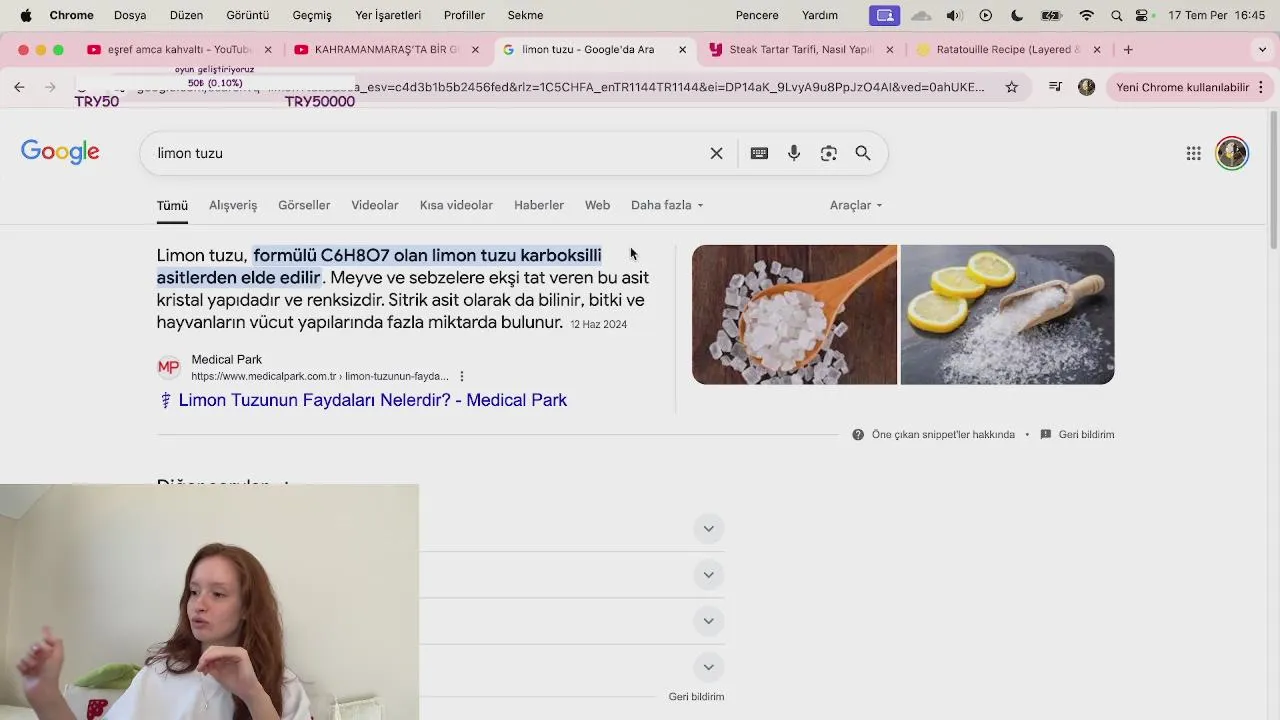Open the salt crystals wooden spoon image

pyautogui.click(x=794, y=314)
